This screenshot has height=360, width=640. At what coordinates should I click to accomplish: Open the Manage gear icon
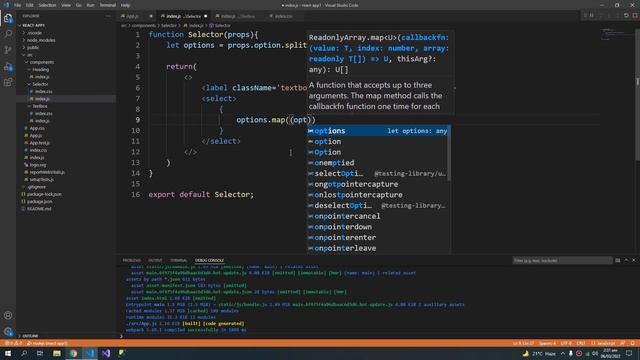point(8,331)
